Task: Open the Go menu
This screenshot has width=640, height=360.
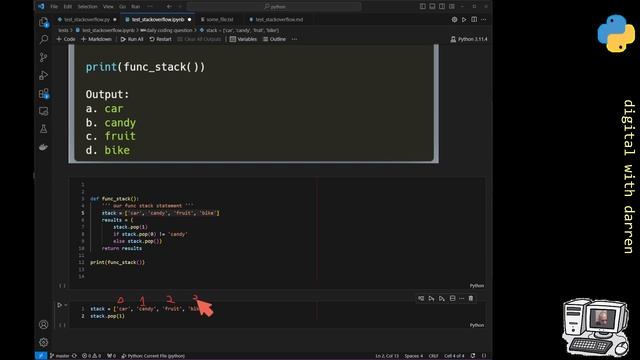Action: pos(122,7)
